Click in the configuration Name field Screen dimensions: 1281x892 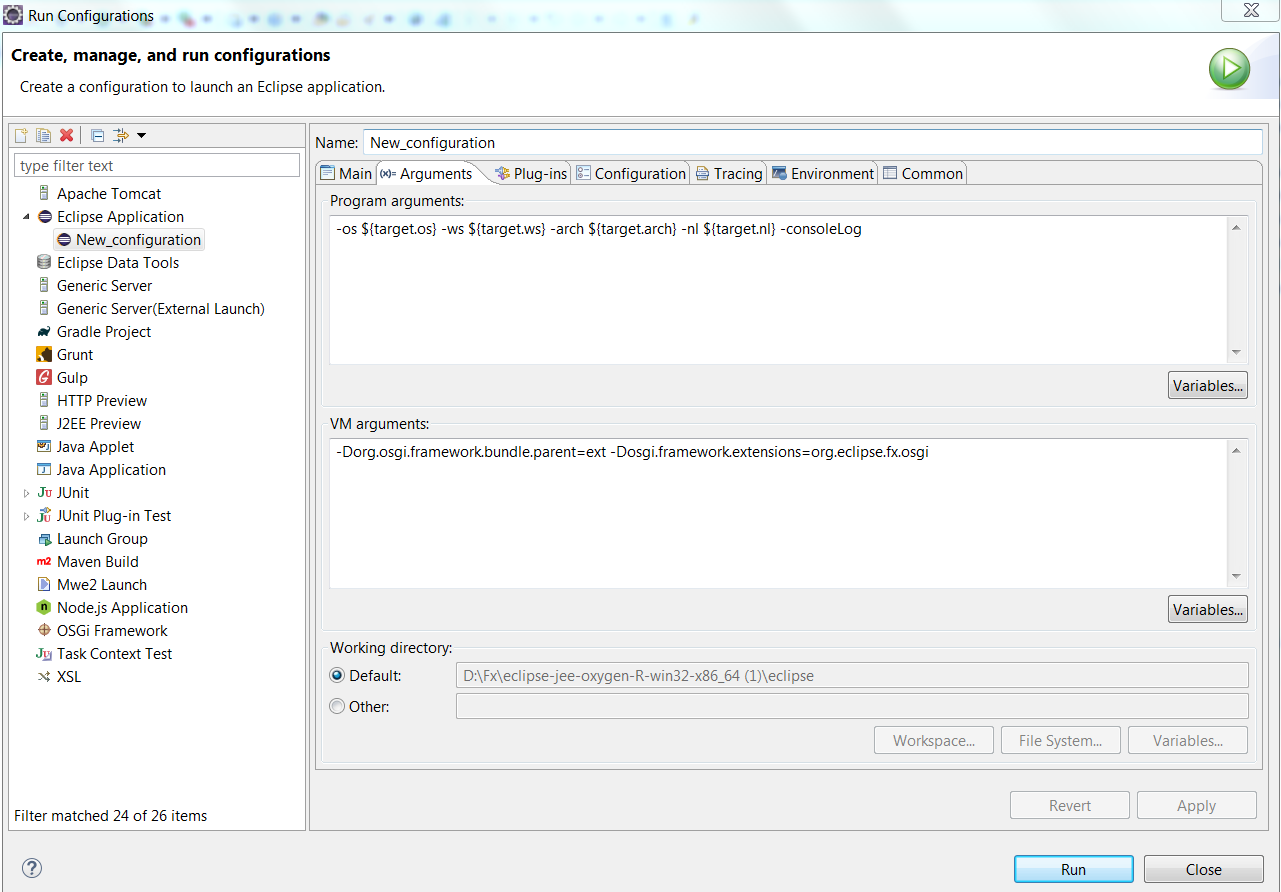pyautogui.click(x=812, y=143)
